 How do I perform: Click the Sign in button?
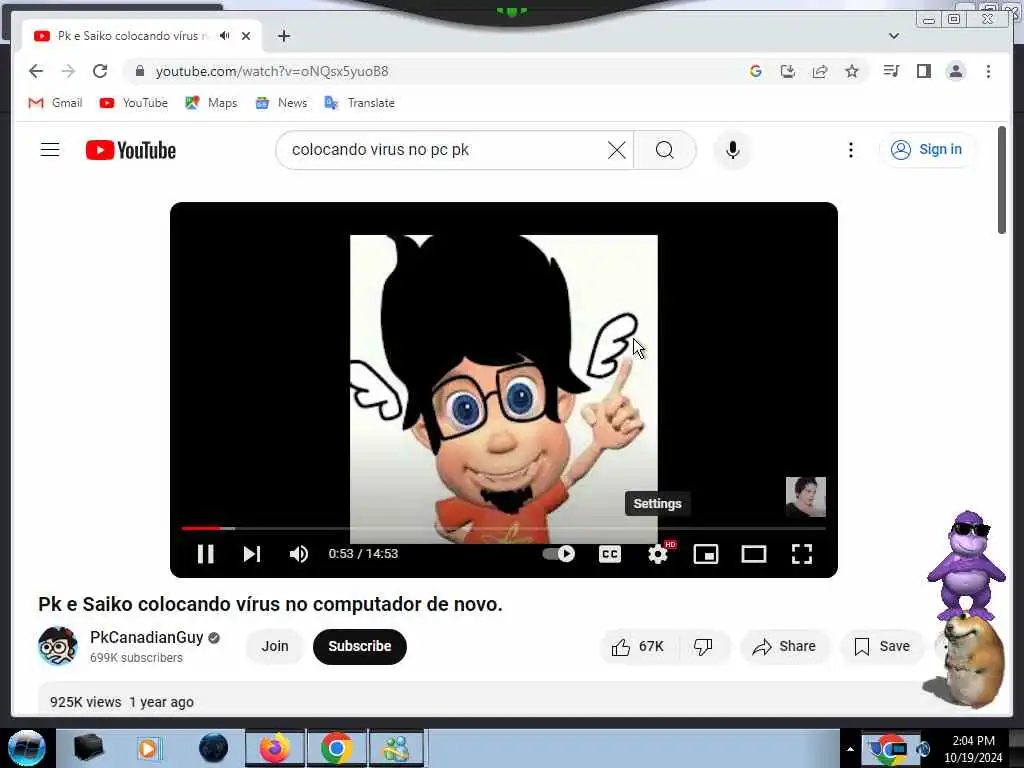927,150
